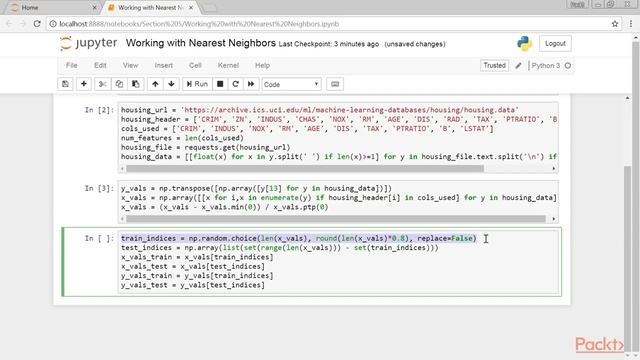
Task: View site information icon in address bar
Action: pyautogui.click(x=53, y=24)
